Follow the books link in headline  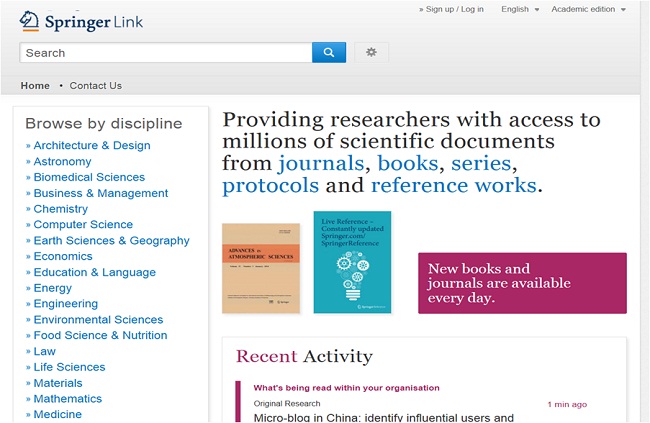coord(408,163)
